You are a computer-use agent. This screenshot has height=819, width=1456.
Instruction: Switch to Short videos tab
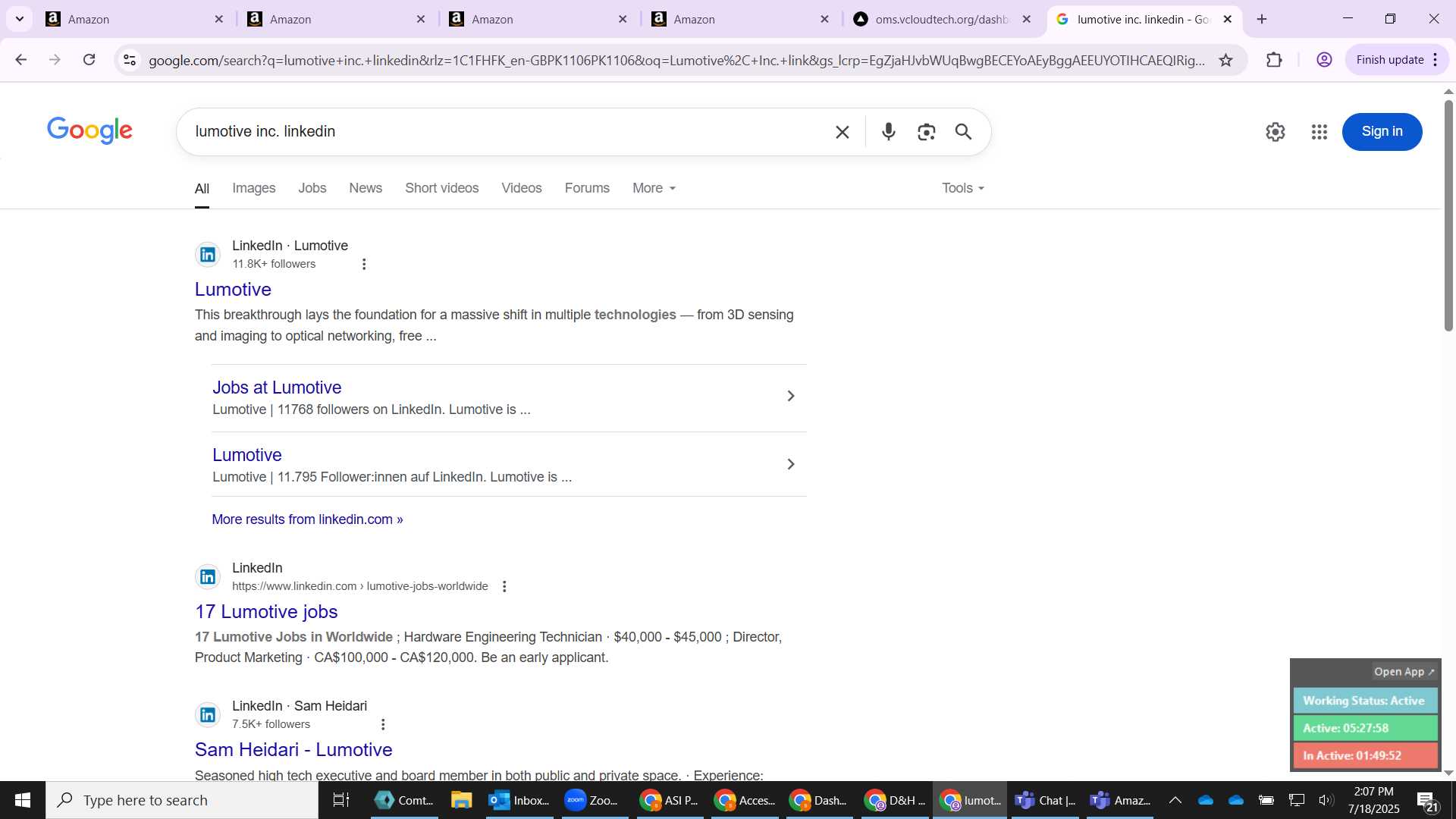point(441,188)
